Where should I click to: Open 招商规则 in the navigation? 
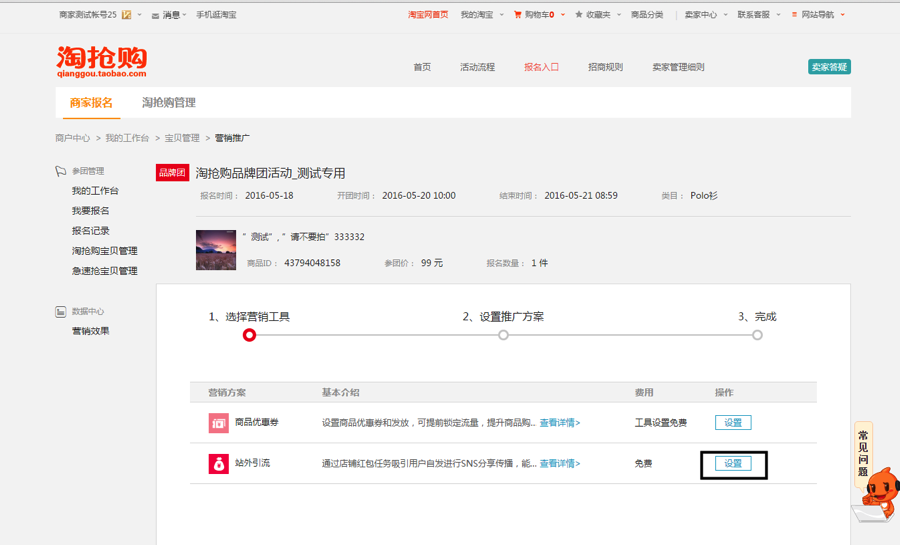(x=605, y=67)
